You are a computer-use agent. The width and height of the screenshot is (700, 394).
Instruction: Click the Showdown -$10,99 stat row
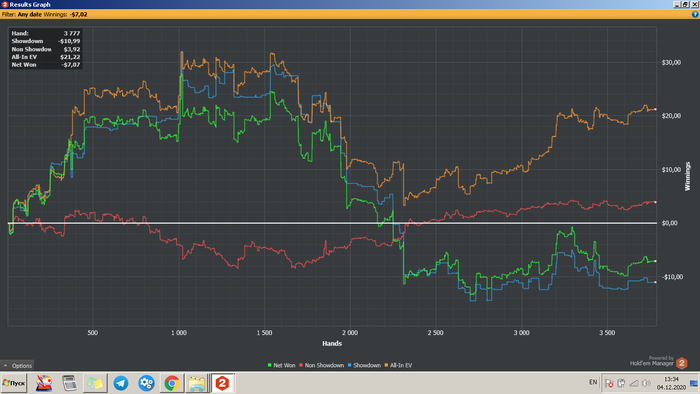point(46,41)
